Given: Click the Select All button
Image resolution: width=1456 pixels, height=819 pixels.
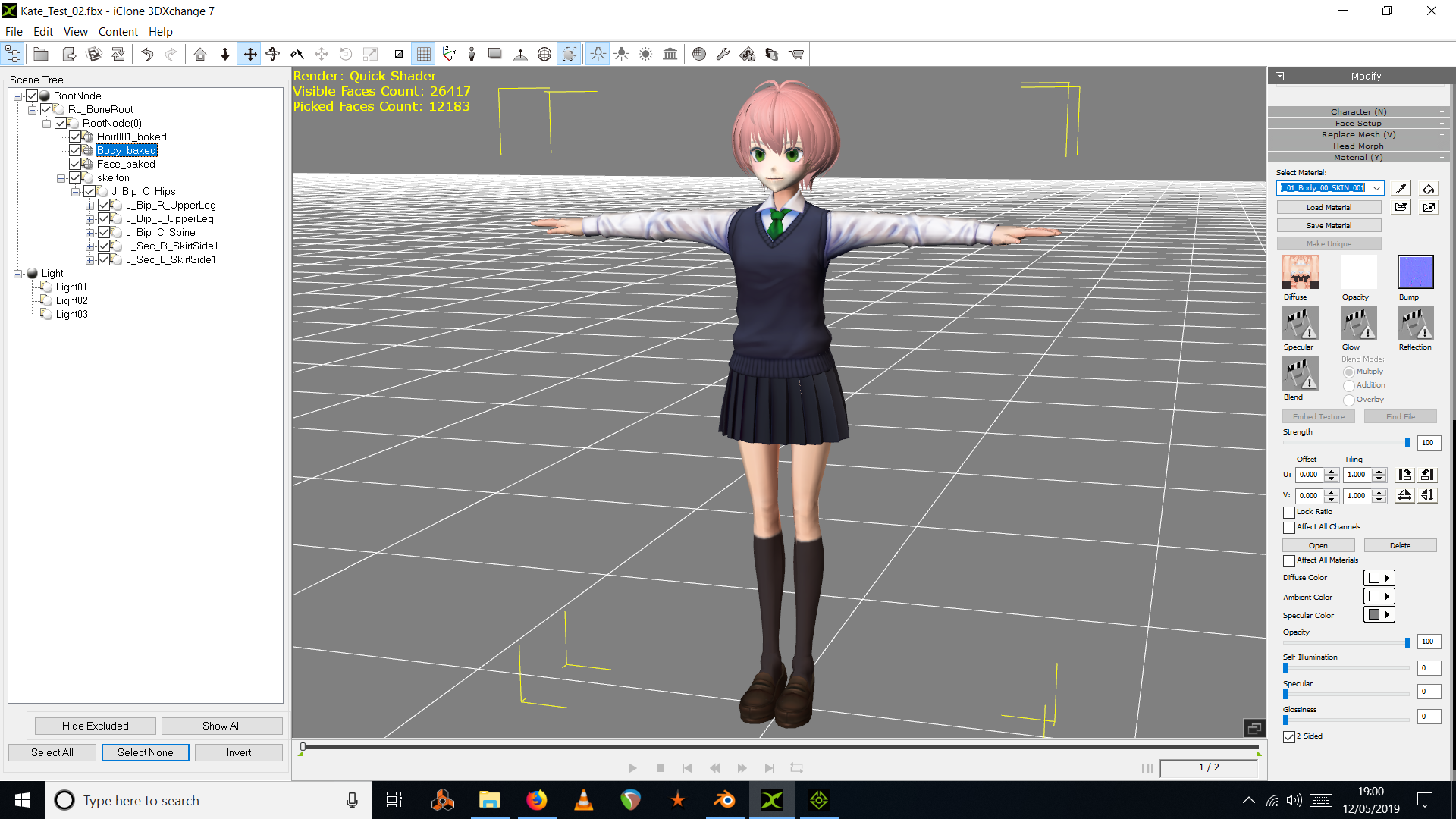Looking at the screenshot, I should pyautogui.click(x=52, y=752).
